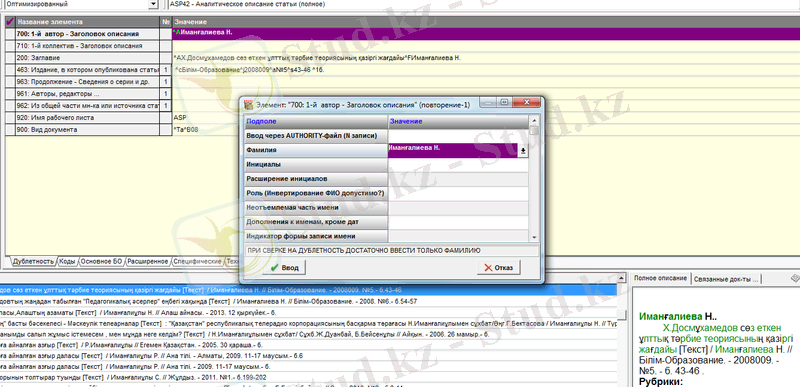Click the 200: Заглавие element row

click(x=88, y=58)
